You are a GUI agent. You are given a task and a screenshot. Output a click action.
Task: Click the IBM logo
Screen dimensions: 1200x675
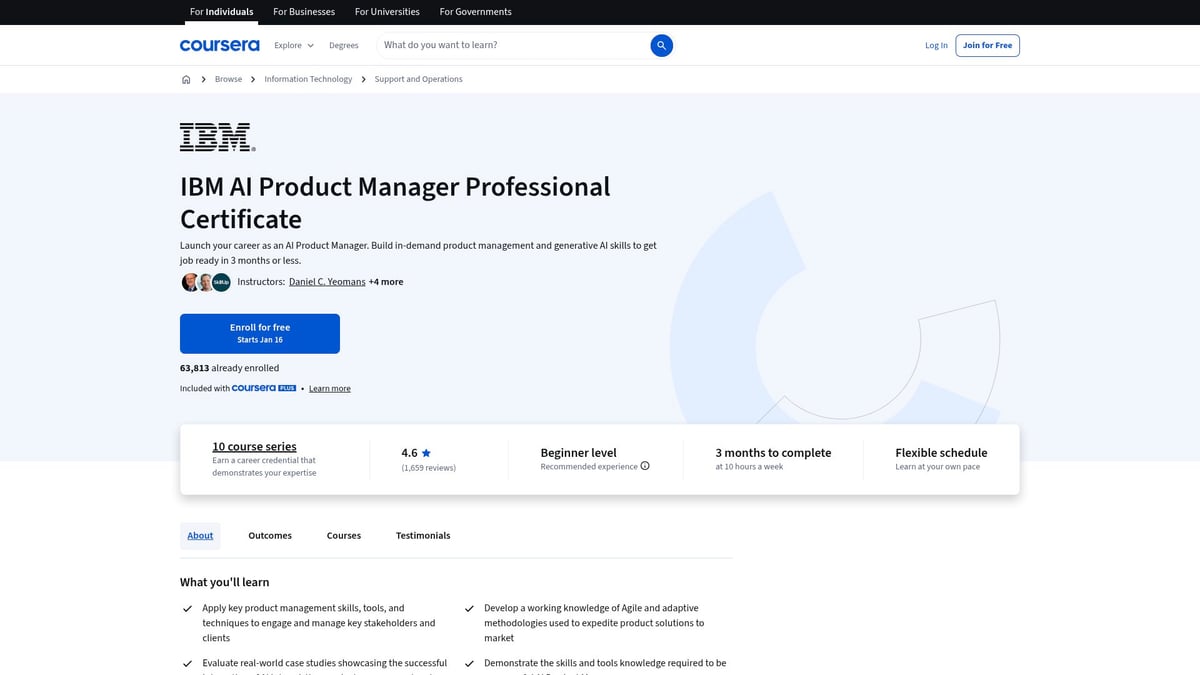tap(217, 137)
